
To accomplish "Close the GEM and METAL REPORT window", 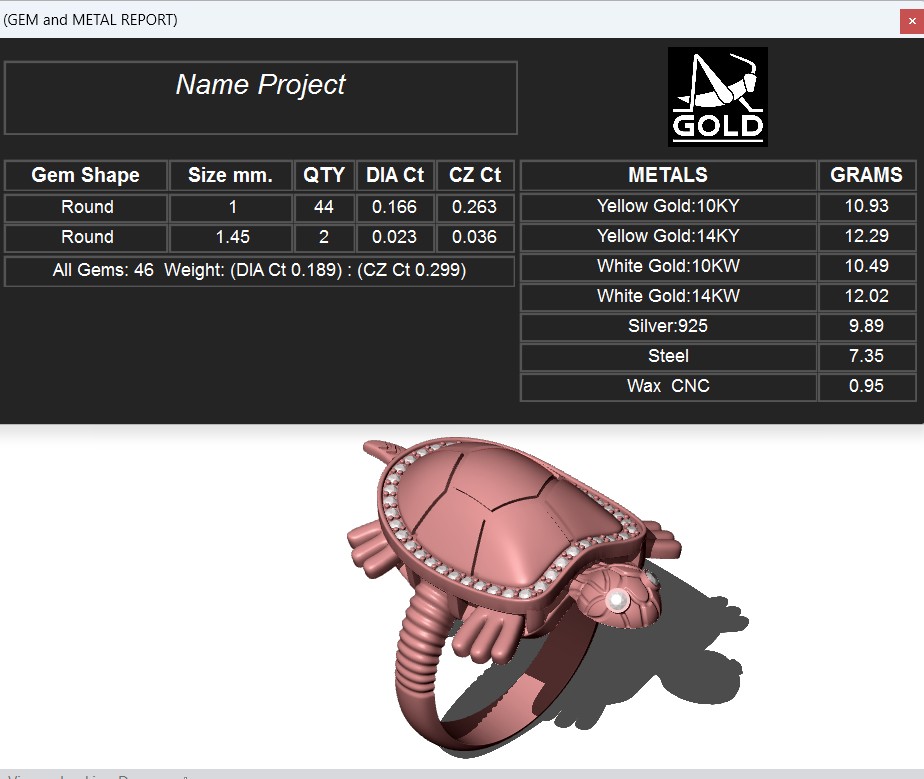I will (912, 21).
